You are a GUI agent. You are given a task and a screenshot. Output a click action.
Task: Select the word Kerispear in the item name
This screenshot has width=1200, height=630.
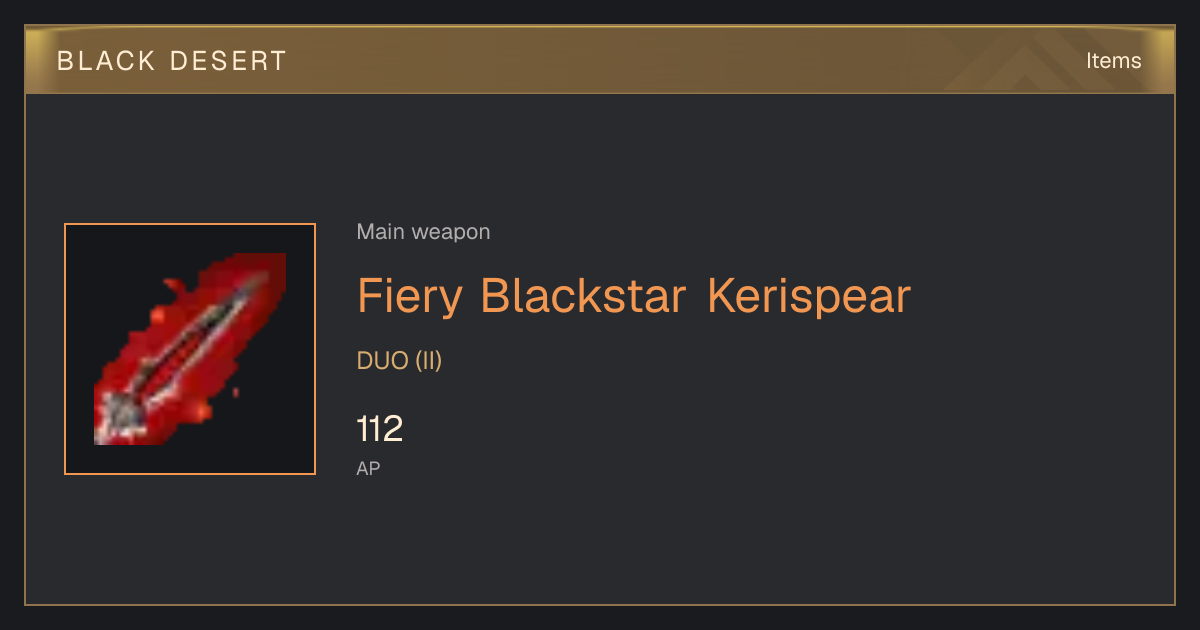pos(809,296)
